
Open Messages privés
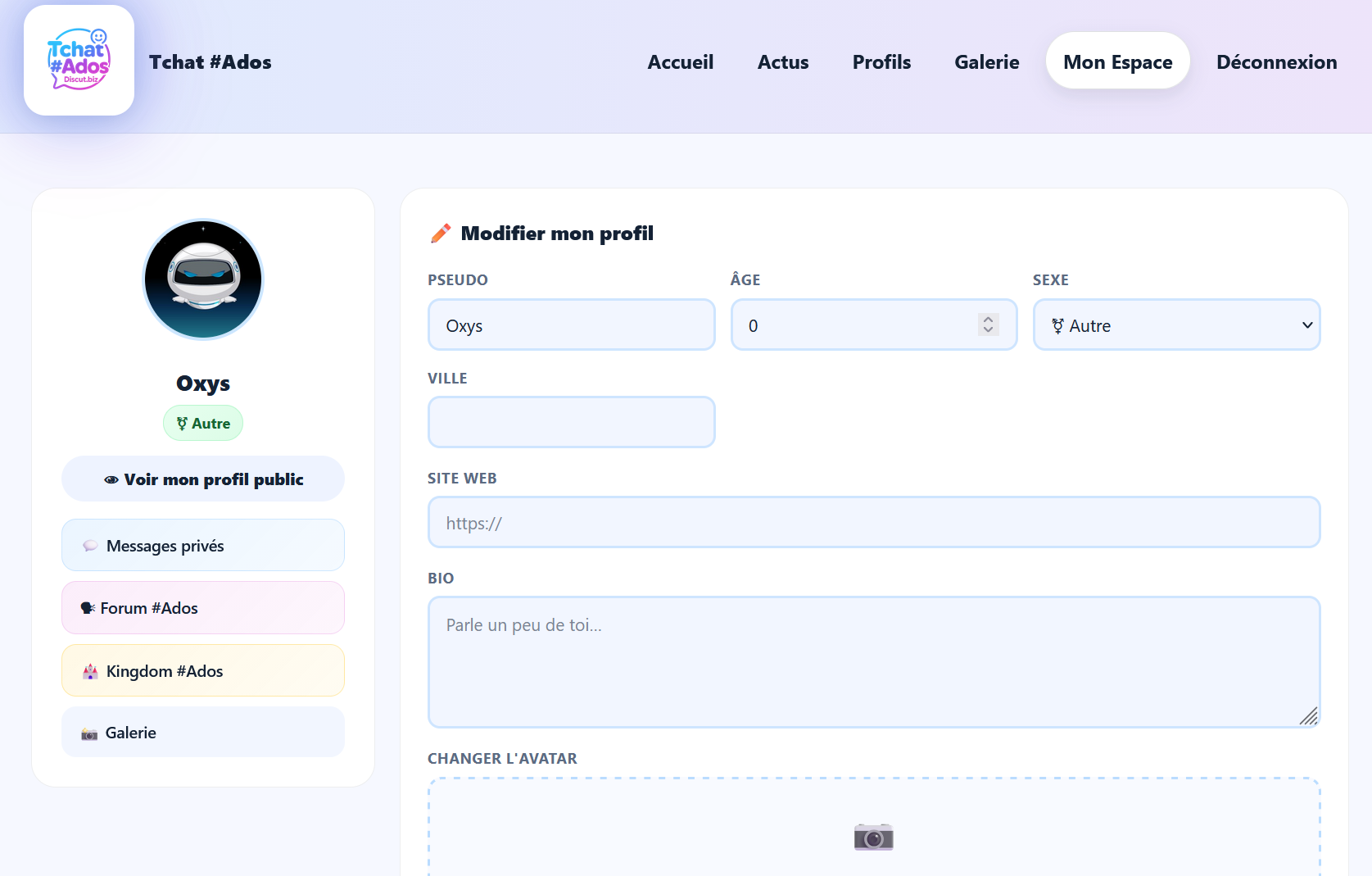tap(203, 546)
